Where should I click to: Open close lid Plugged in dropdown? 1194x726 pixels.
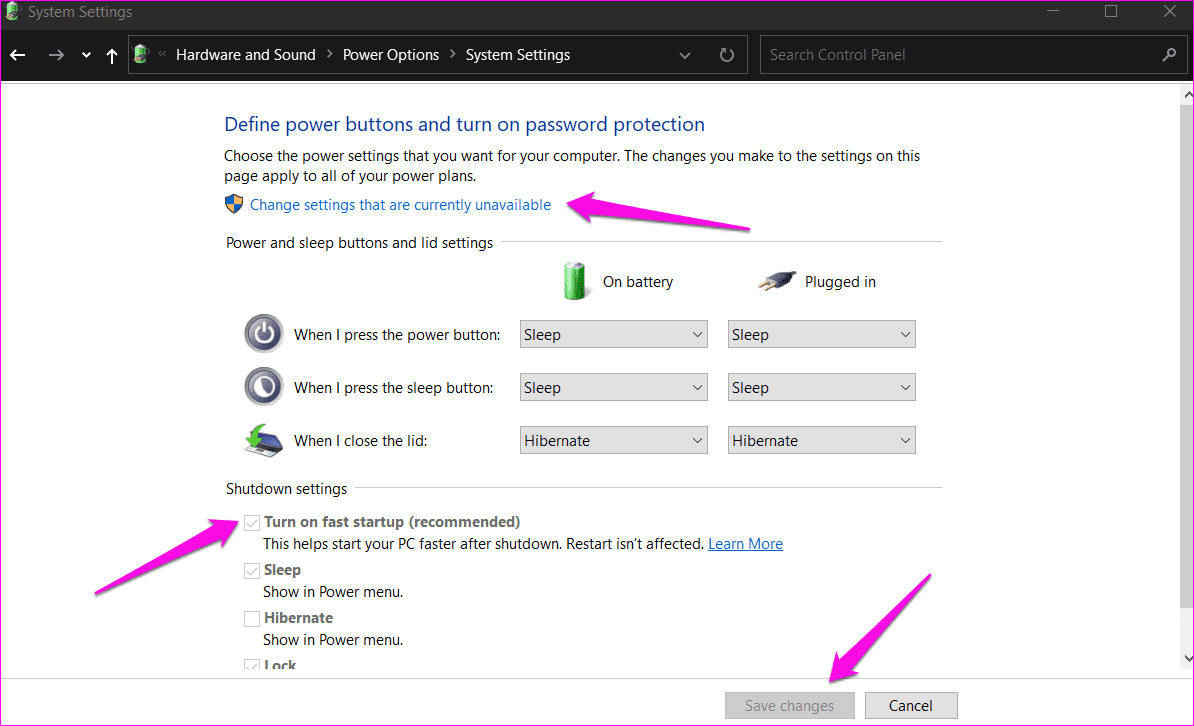(x=822, y=440)
